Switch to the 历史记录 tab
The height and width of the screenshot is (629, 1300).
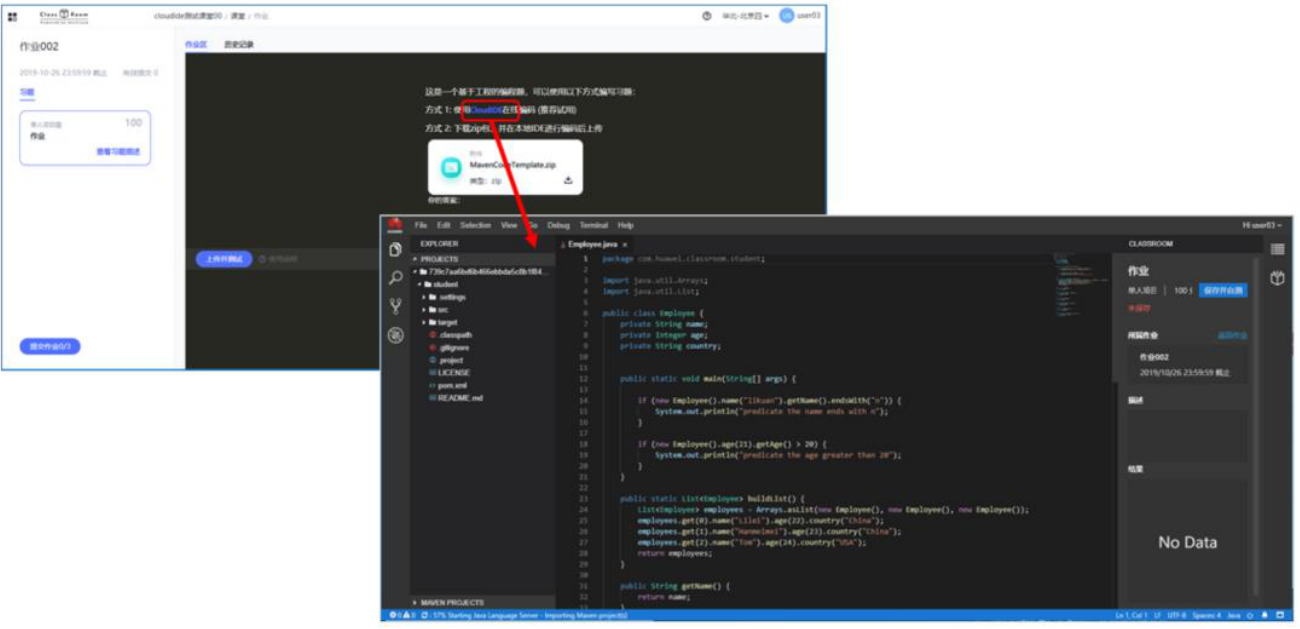tap(238, 45)
